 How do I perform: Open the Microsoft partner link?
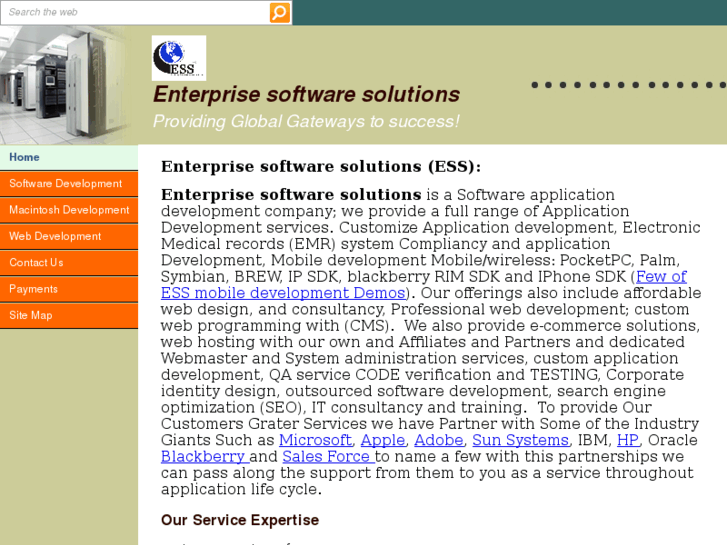(x=315, y=440)
